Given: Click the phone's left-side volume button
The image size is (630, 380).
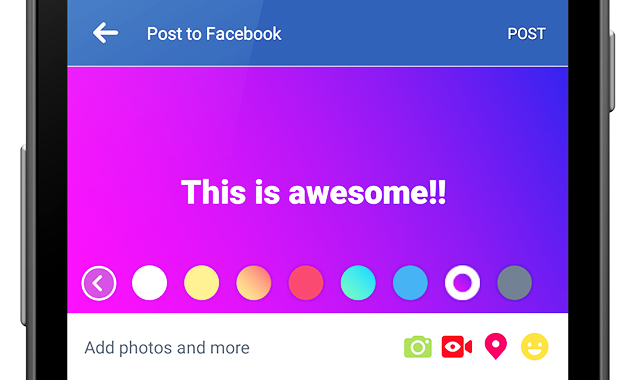Looking at the screenshot, I should coord(24,235).
